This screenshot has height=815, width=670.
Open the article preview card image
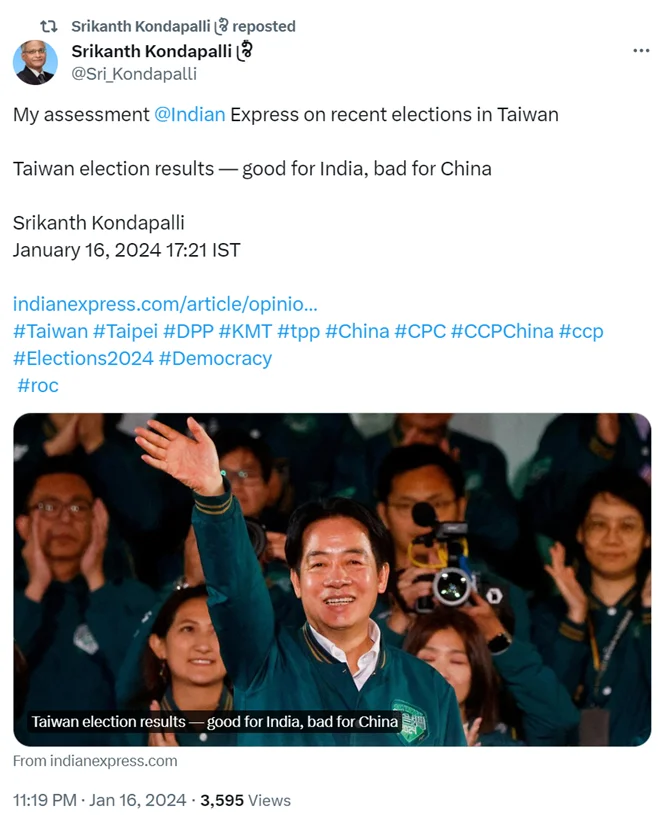[332, 580]
